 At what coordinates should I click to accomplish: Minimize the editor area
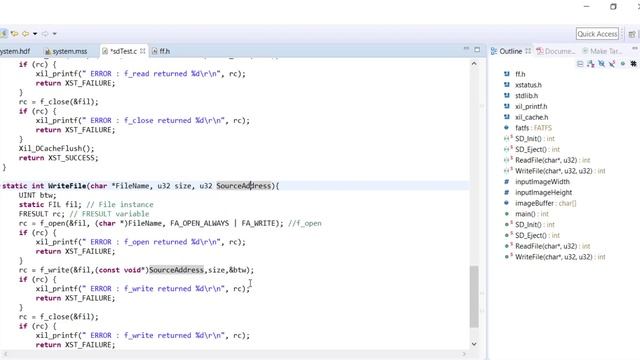pyautogui.click(x=467, y=49)
